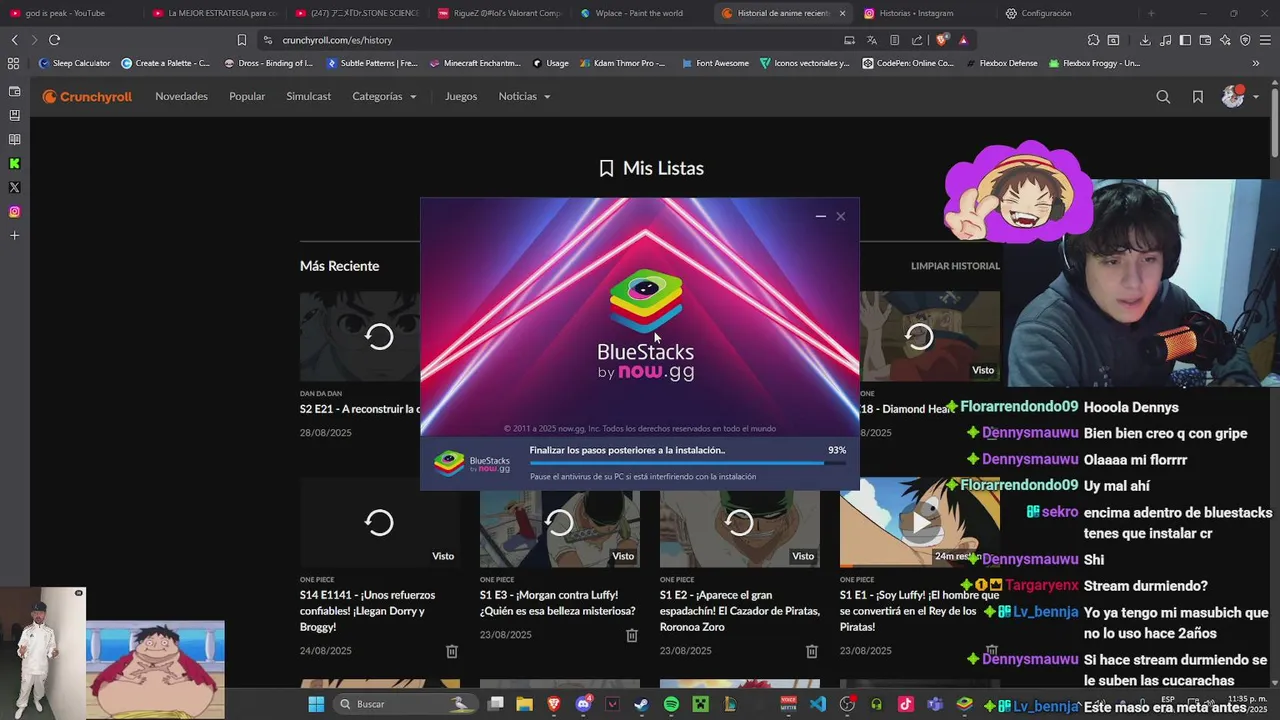
Task: Minimize the BlueStacks installer window
Action: 821,216
